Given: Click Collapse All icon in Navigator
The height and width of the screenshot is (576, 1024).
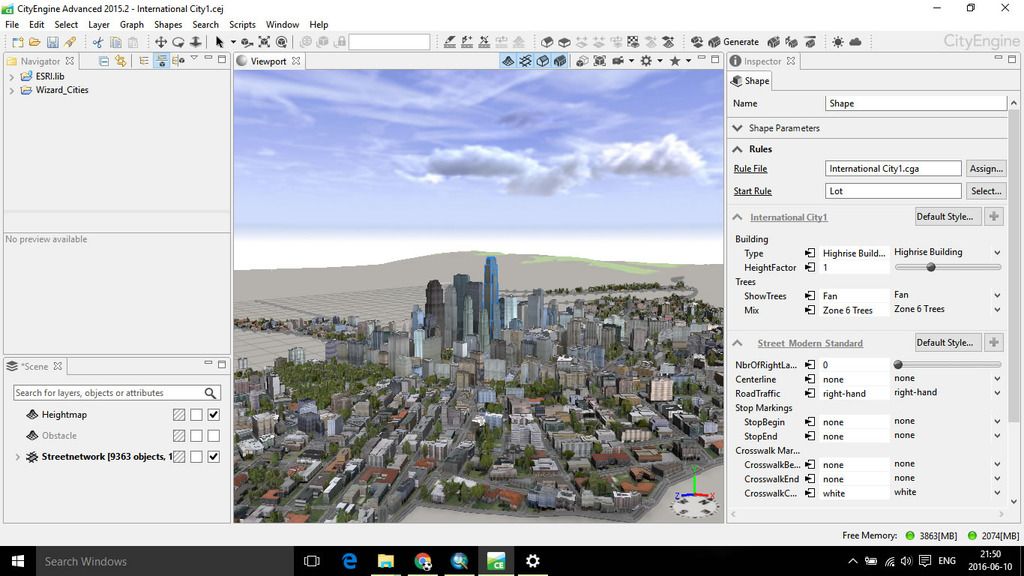Looking at the screenshot, I should coord(103,61).
